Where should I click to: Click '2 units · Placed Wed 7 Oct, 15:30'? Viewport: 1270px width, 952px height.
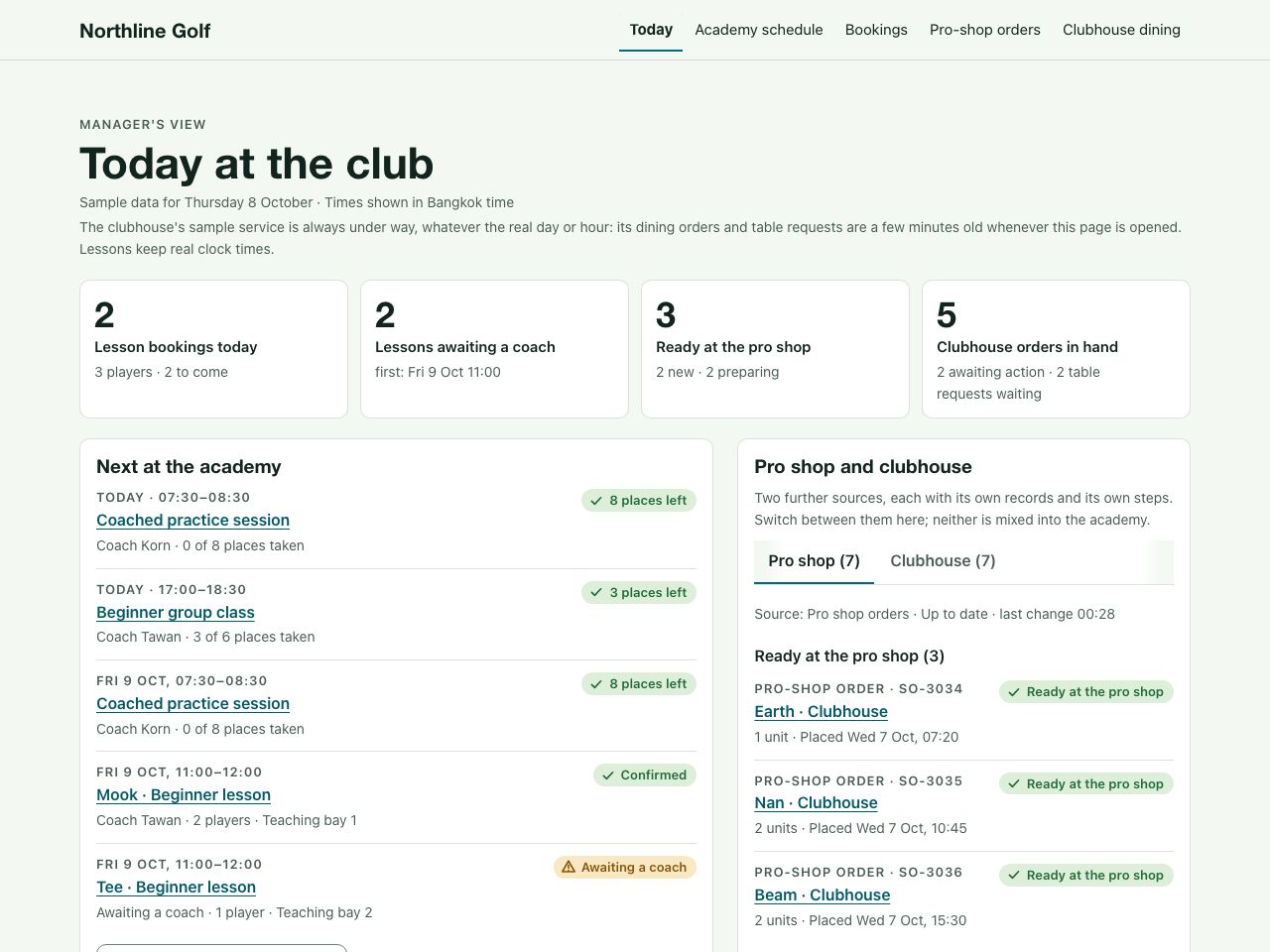point(860,921)
